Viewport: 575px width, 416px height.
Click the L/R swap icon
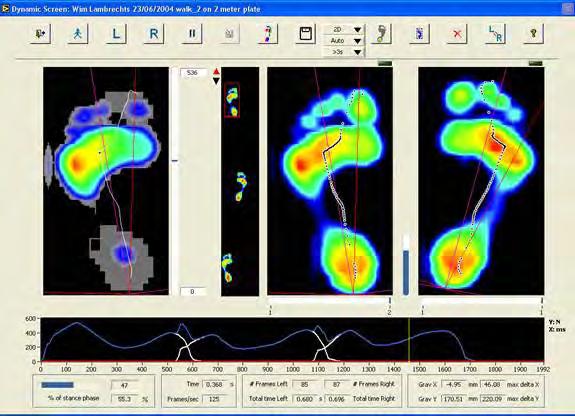pyautogui.click(x=495, y=34)
